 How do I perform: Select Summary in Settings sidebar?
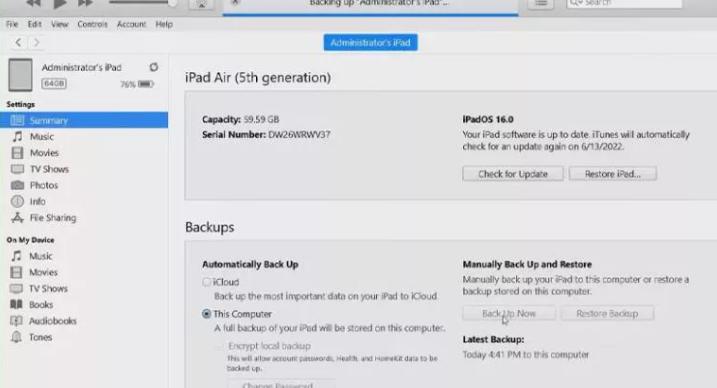(x=84, y=120)
